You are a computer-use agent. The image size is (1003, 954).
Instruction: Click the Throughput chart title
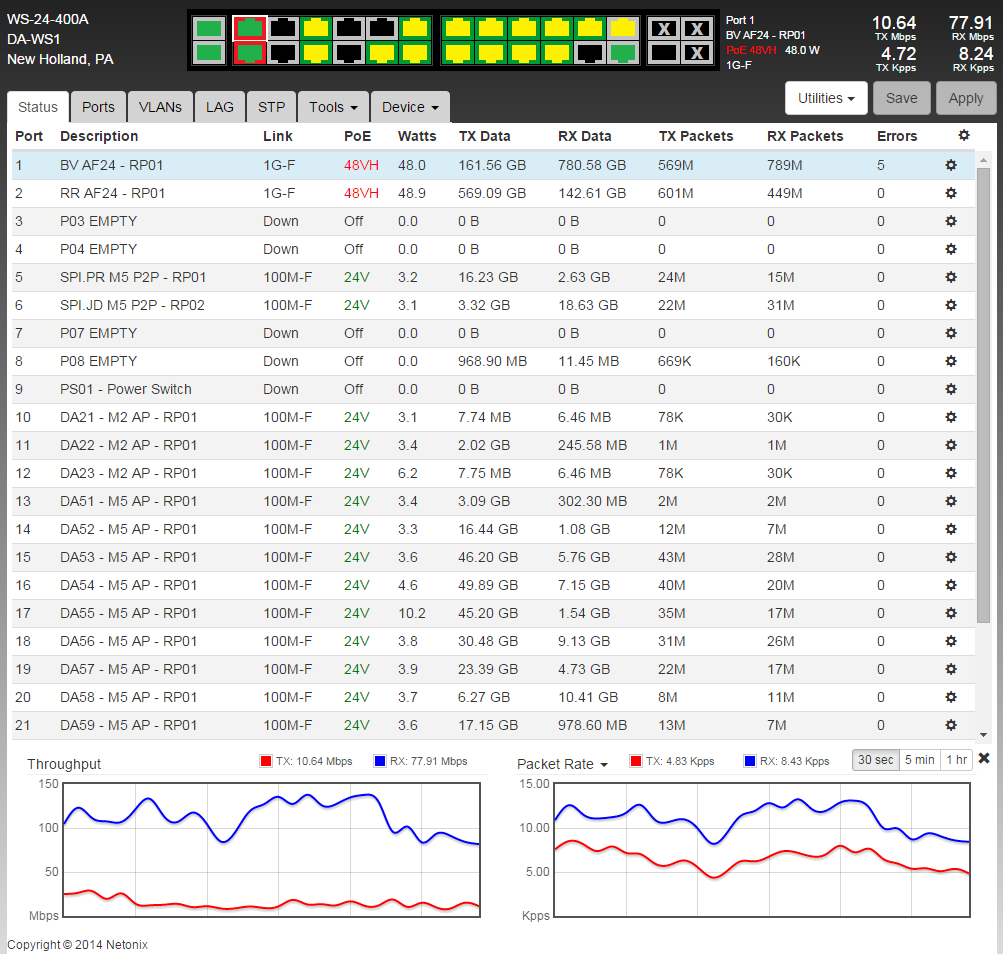(x=64, y=764)
